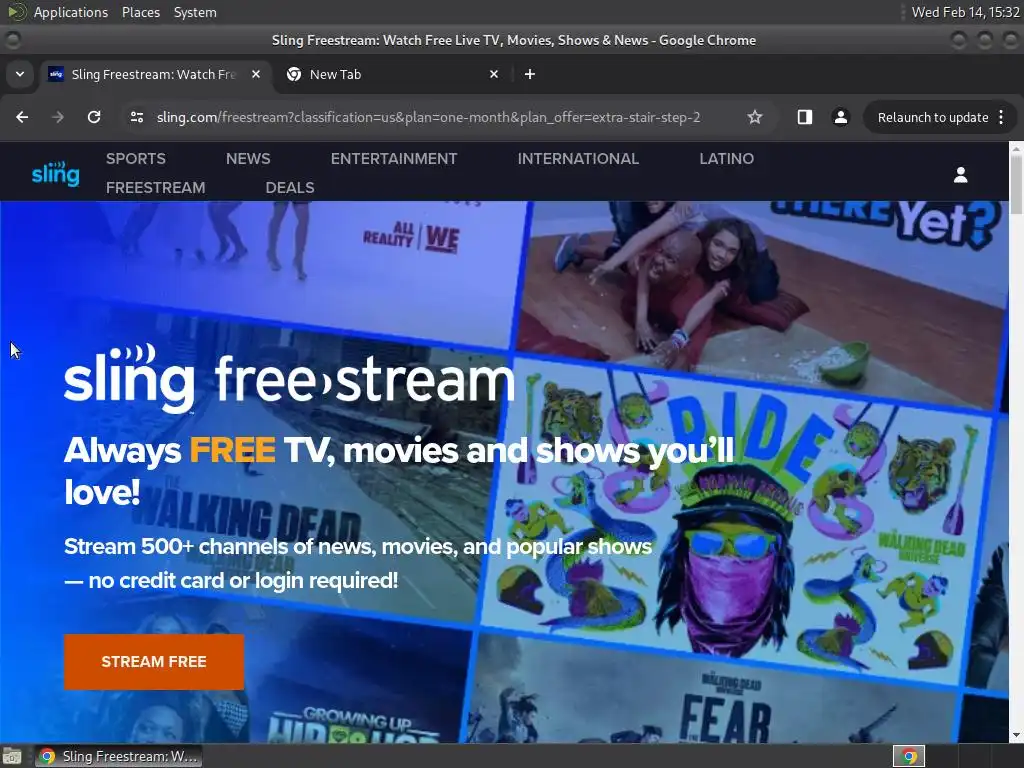This screenshot has height=768, width=1024.
Task: Click 'Stream 500+ channels of news' text
Action: (x=358, y=563)
